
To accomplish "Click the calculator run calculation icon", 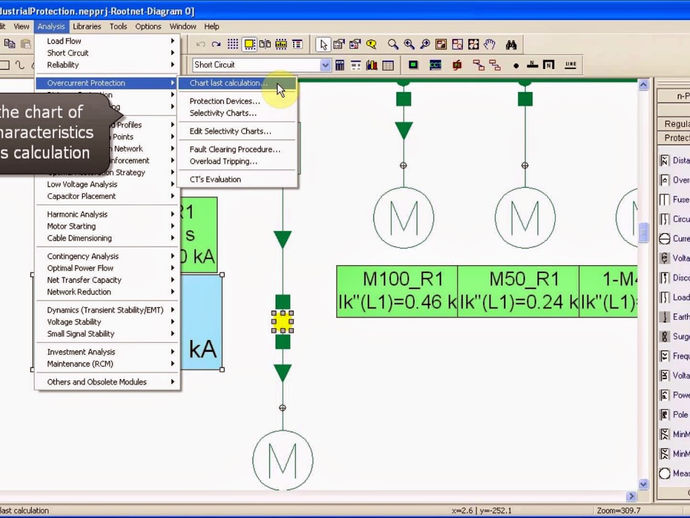I will click(340, 65).
